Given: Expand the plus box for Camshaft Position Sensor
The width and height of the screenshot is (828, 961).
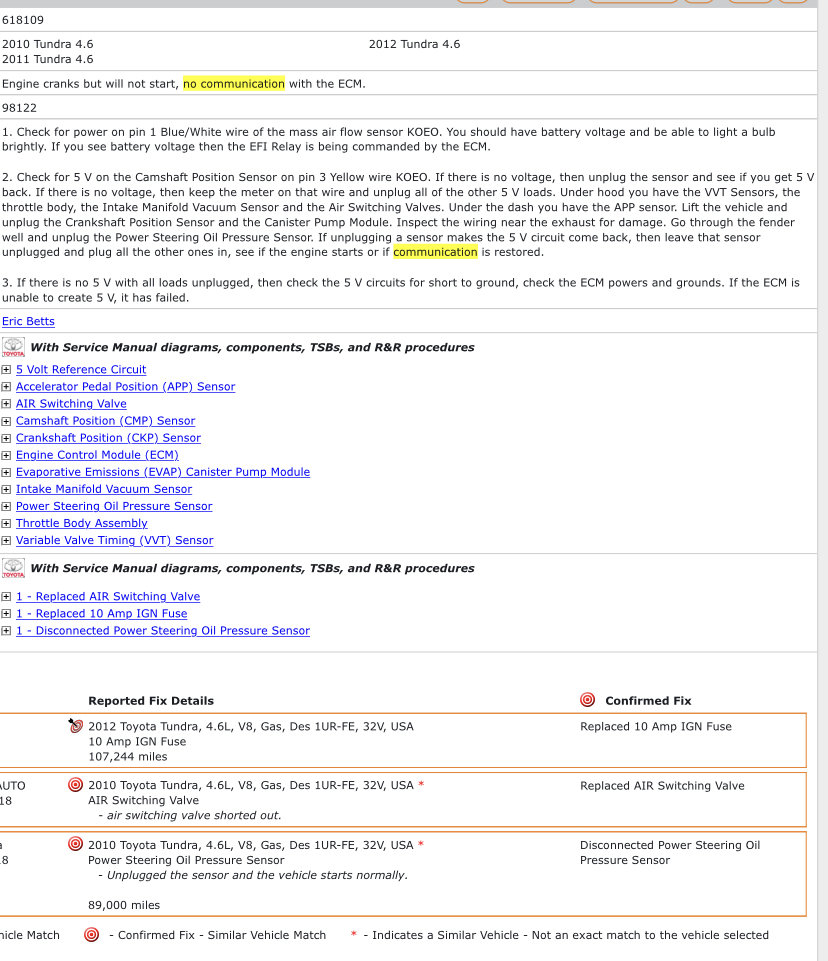Looking at the screenshot, I should [6, 421].
